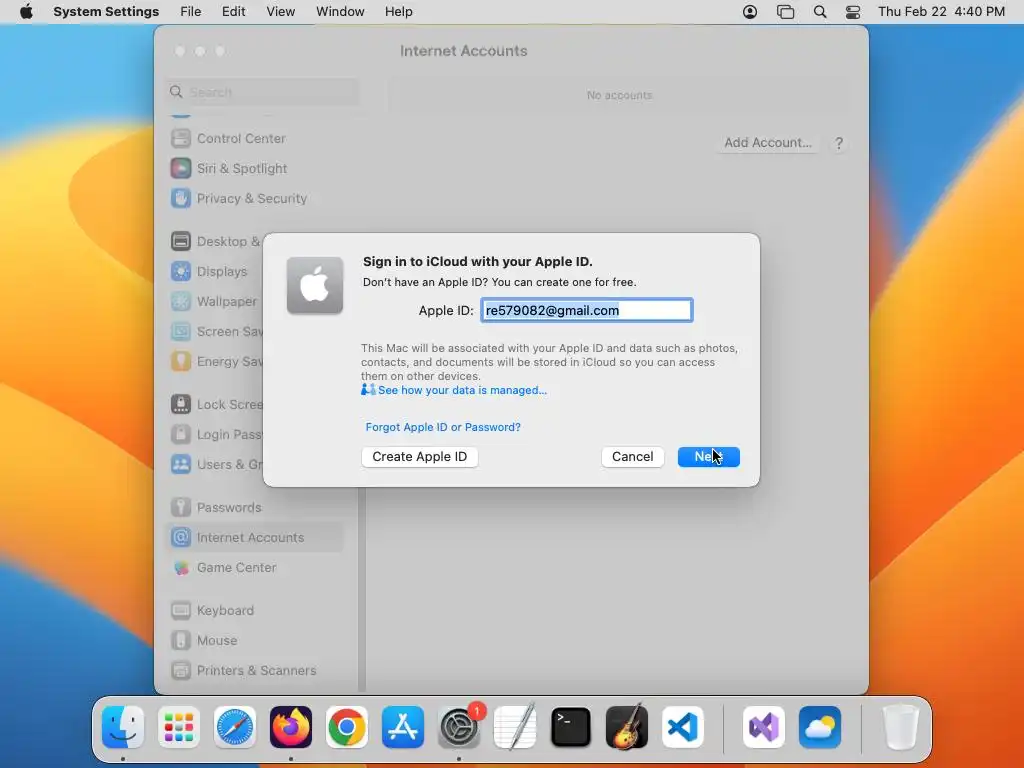
Task: Open Finder from the Dock
Action: tap(123, 727)
